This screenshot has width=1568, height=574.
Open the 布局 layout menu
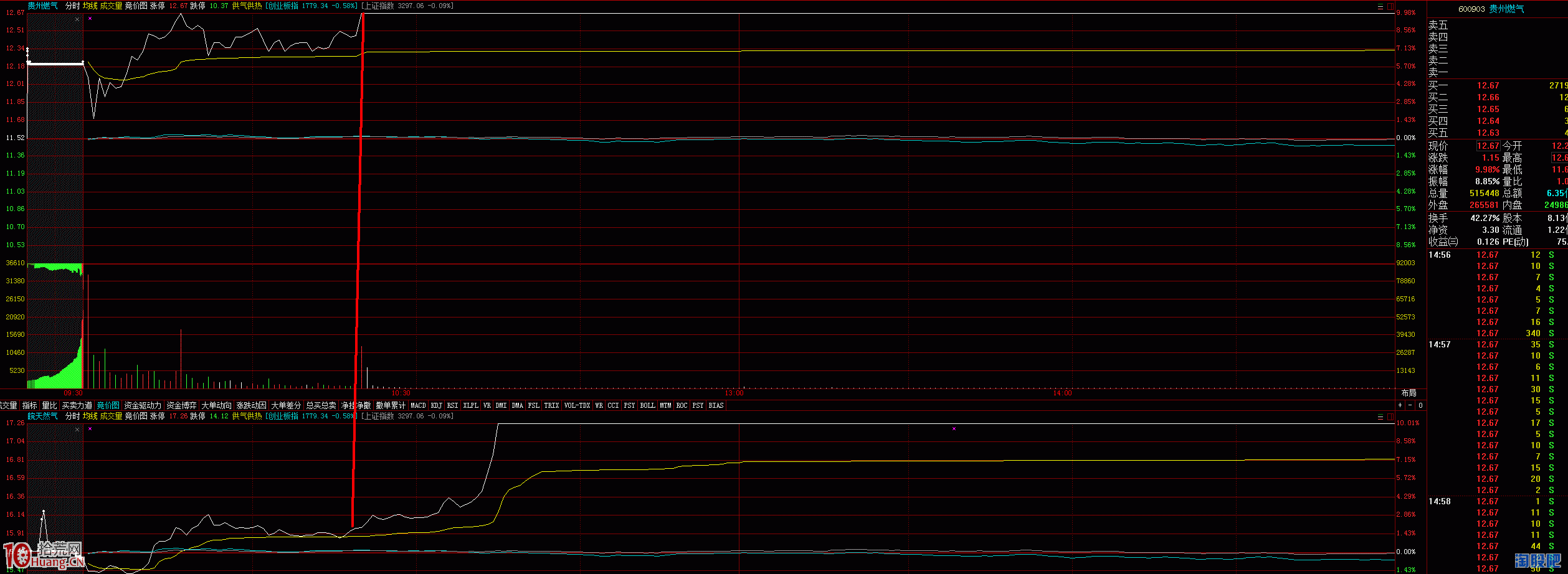point(1409,393)
